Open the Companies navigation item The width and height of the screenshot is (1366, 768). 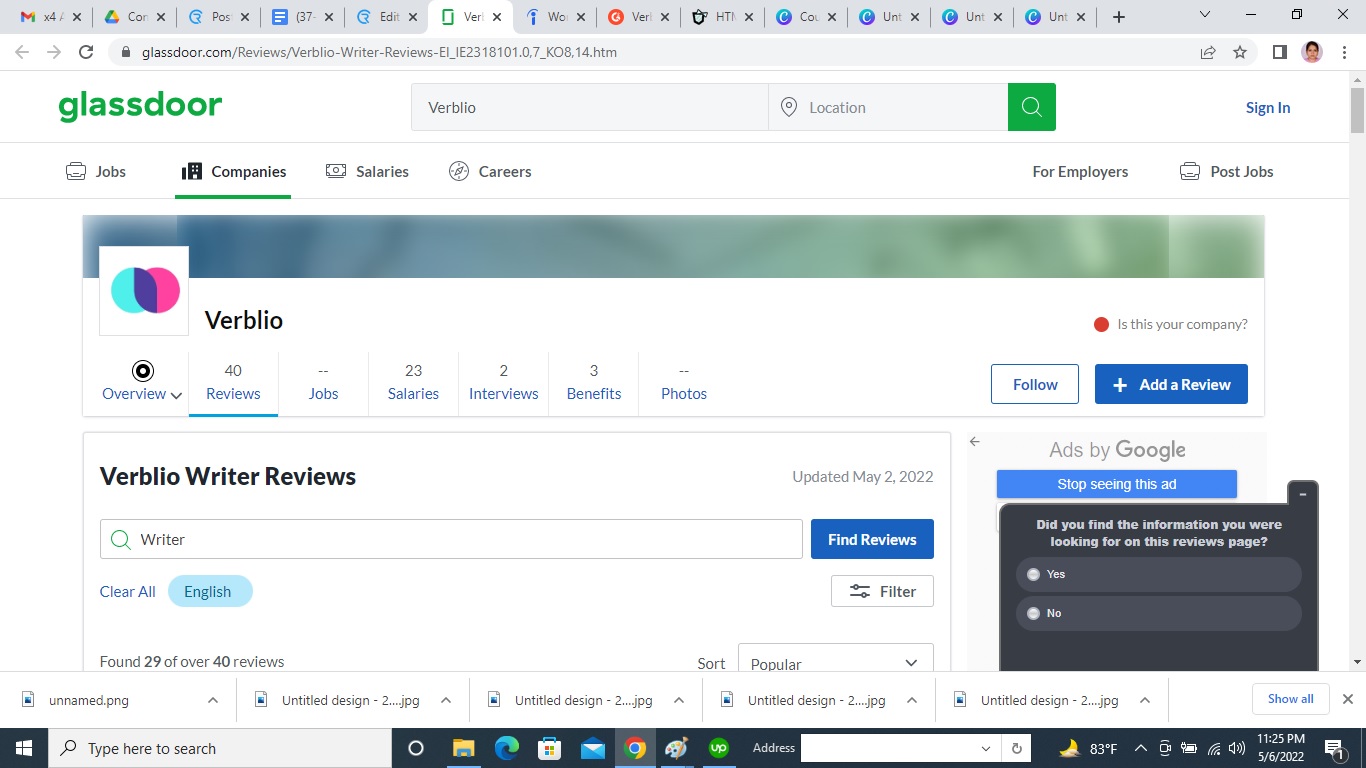pos(234,171)
